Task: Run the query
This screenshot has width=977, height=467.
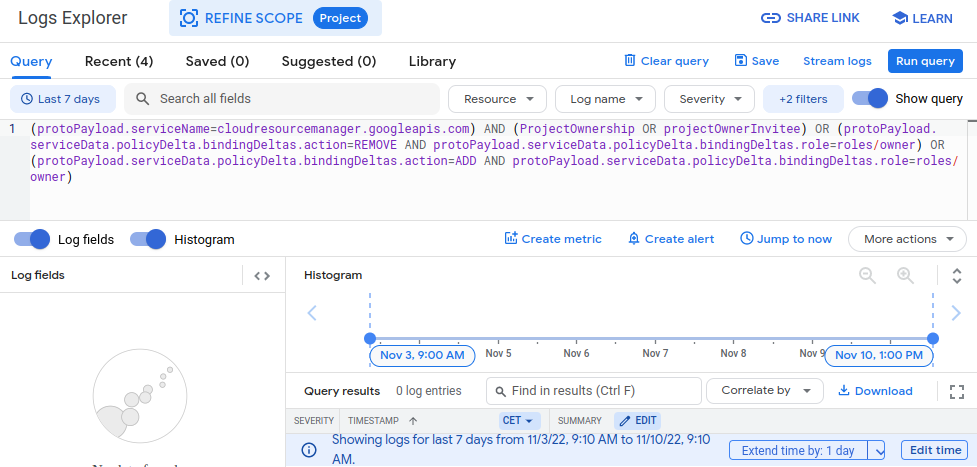Action: pyautogui.click(x=925, y=61)
